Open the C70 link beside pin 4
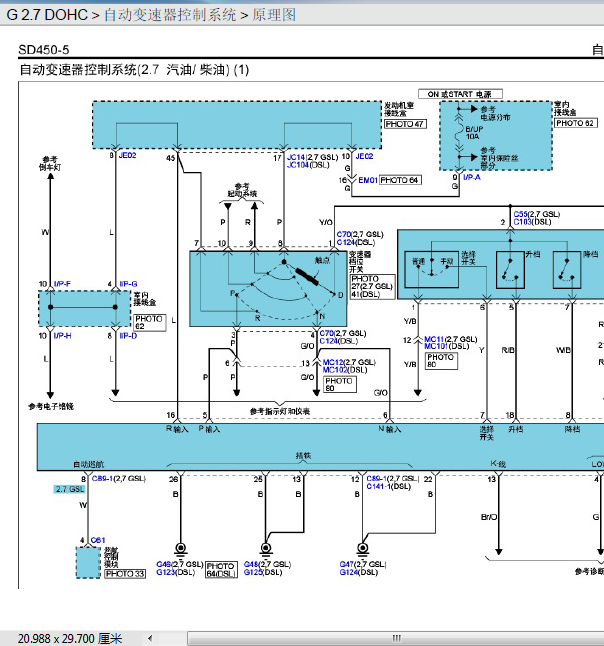 tap(326, 333)
